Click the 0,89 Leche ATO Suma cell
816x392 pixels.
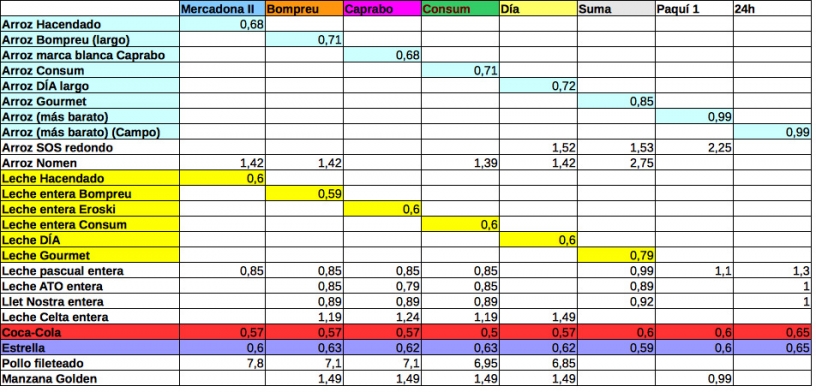(616, 286)
